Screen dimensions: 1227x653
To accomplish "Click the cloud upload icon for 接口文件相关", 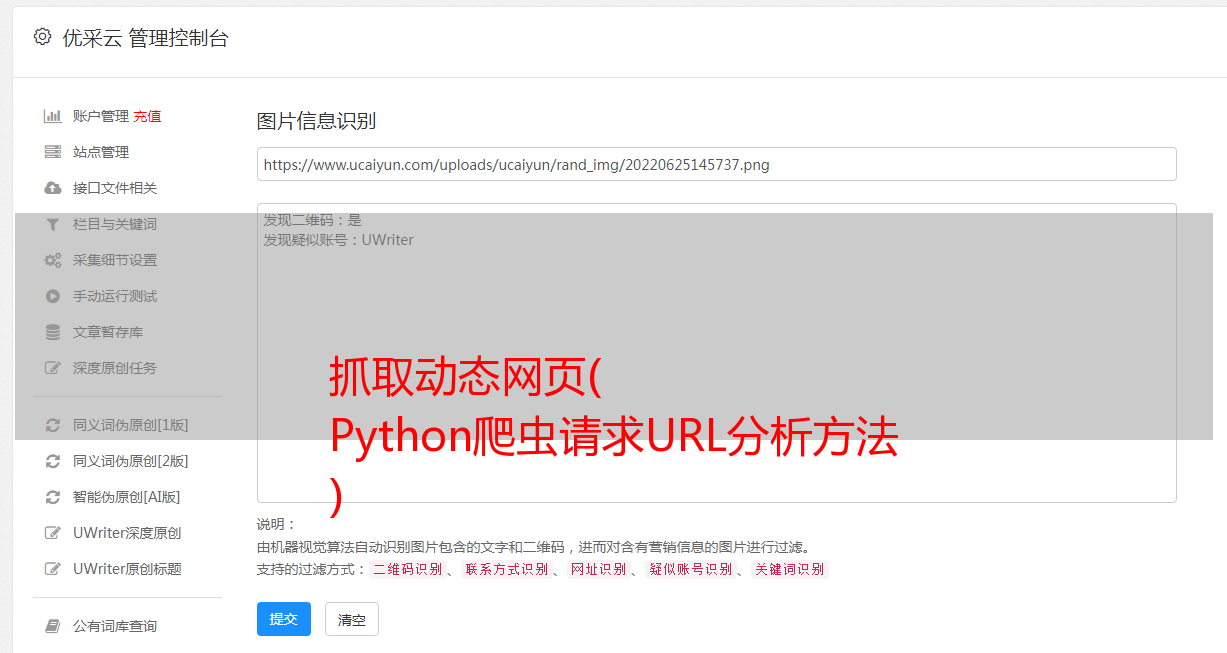I will pyautogui.click(x=53, y=188).
